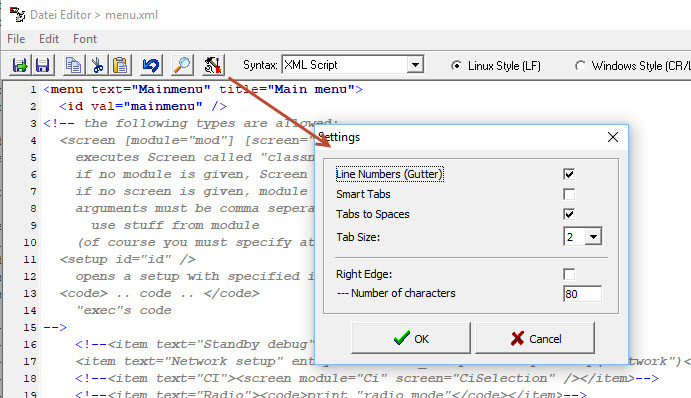Click line 2 '<id val="mainmenu" />' code
The height and width of the screenshot is (398, 691).
point(143,106)
